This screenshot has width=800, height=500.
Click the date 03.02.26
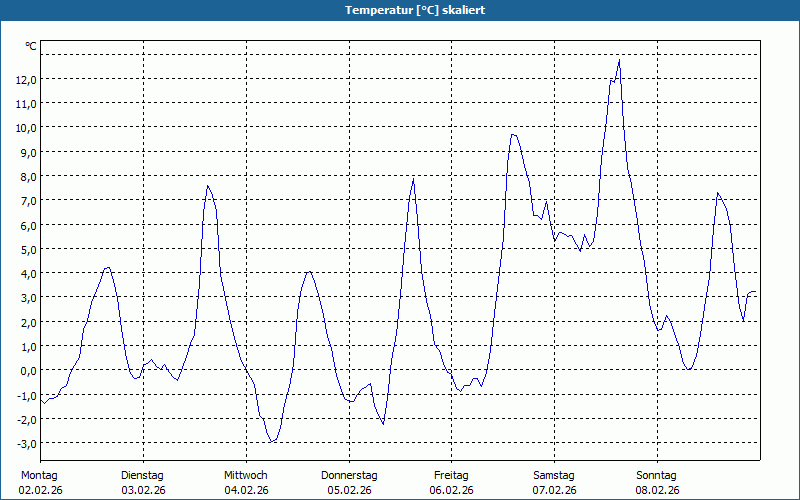143,491
